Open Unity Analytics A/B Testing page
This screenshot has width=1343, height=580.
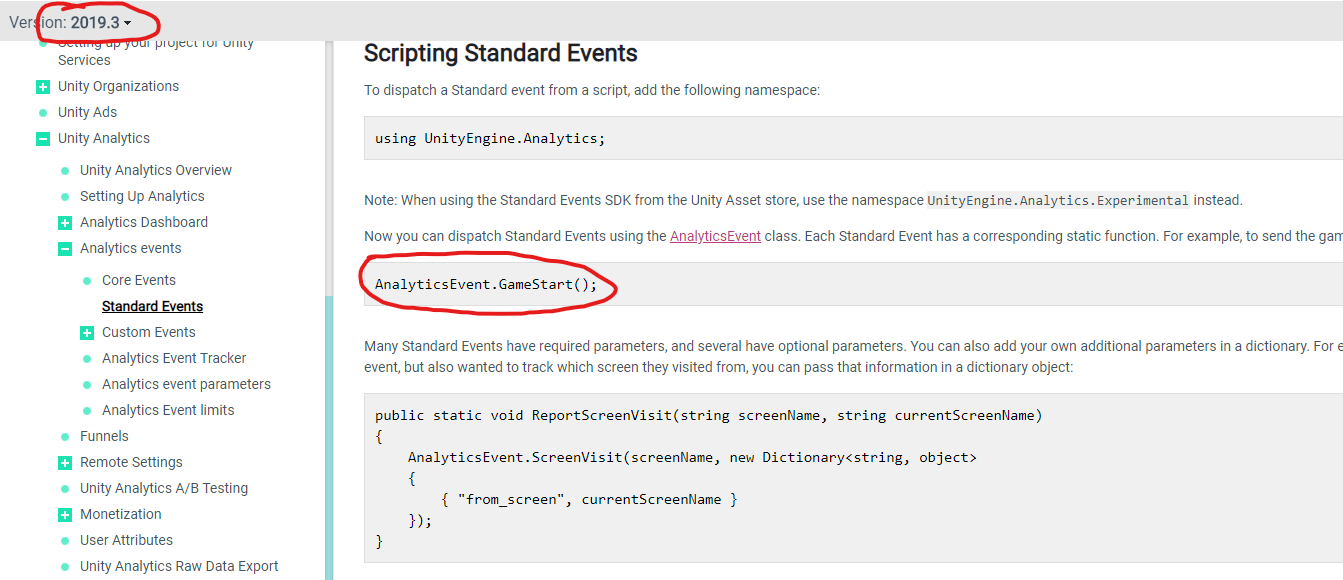(x=164, y=488)
